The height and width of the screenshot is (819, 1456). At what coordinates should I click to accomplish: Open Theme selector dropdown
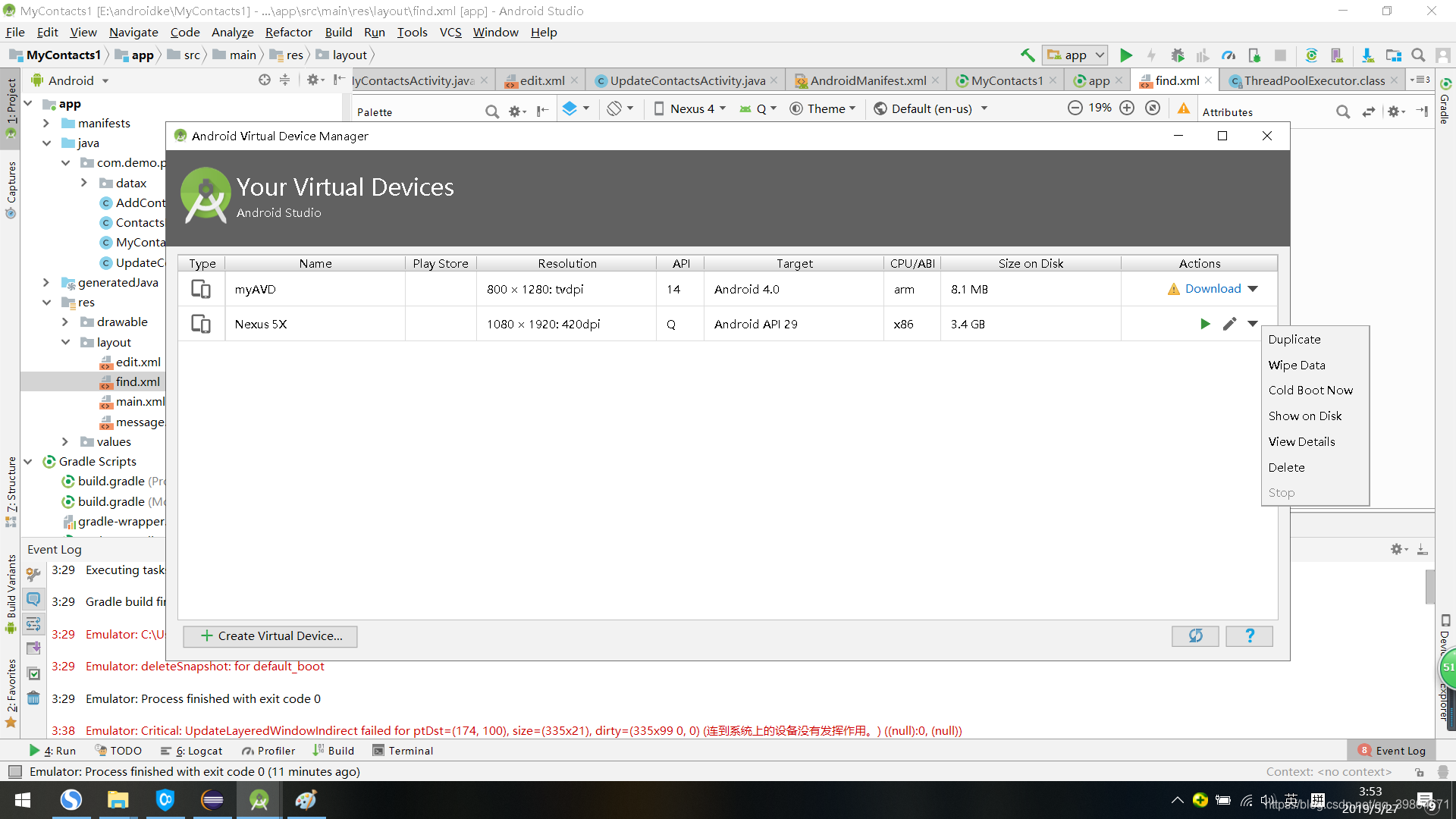click(x=823, y=108)
